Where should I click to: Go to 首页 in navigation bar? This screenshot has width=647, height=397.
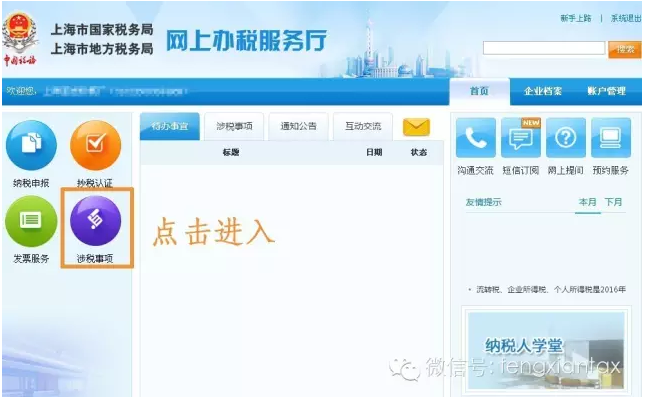[479, 91]
